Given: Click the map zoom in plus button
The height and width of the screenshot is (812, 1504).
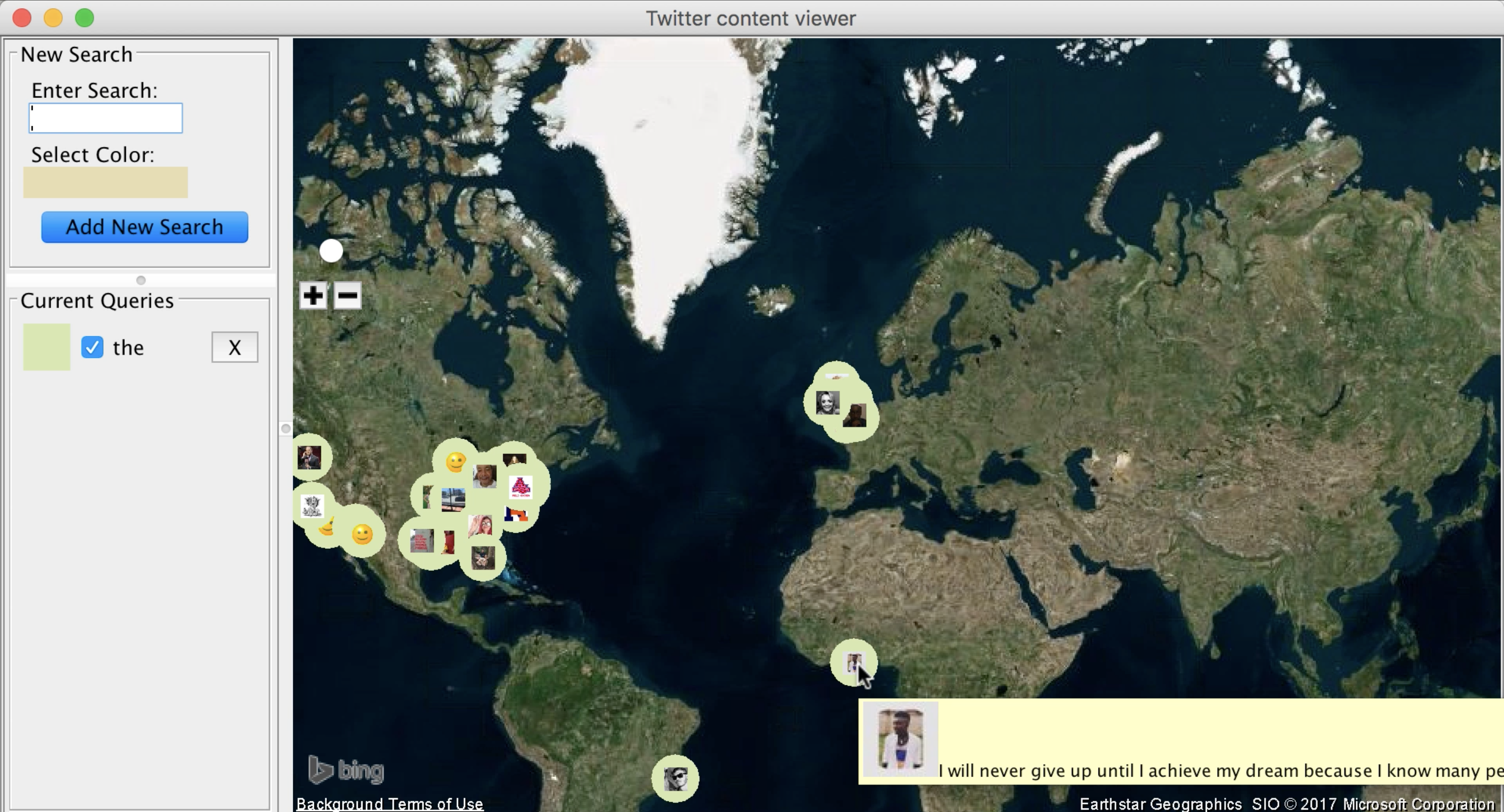Looking at the screenshot, I should pos(313,295).
